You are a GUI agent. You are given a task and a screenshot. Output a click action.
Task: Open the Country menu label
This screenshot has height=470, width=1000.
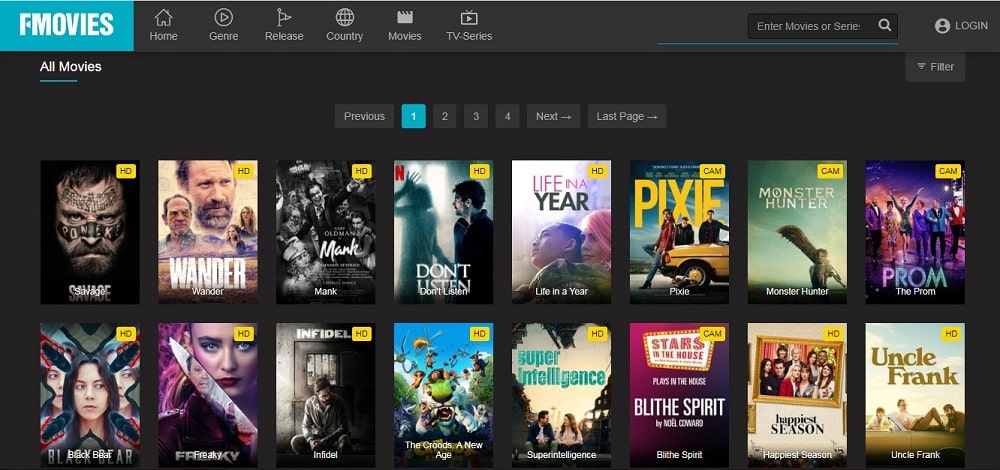344,36
